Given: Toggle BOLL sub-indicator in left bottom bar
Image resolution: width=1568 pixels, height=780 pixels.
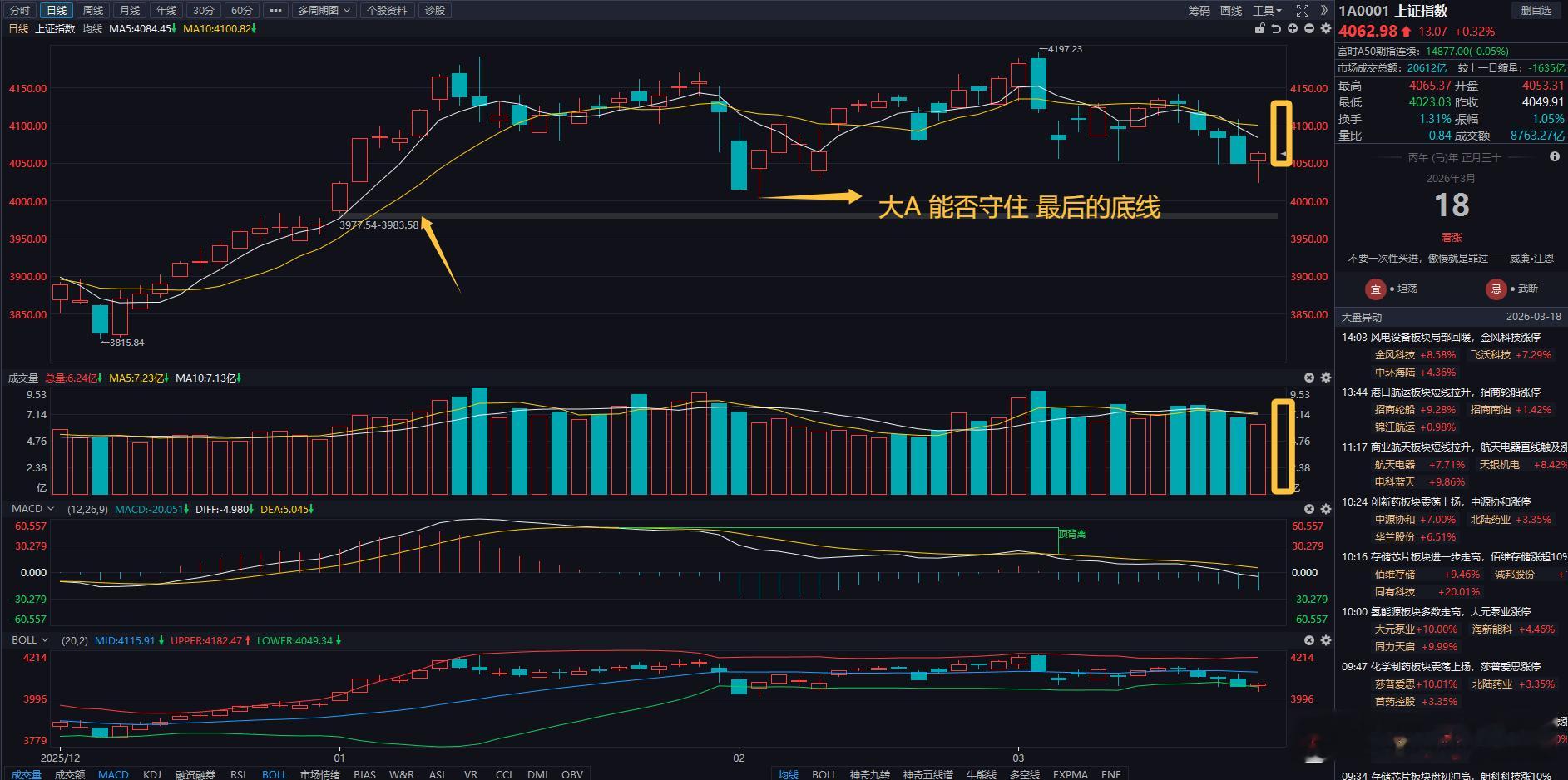Looking at the screenshot, I should [x=275, y=774].
